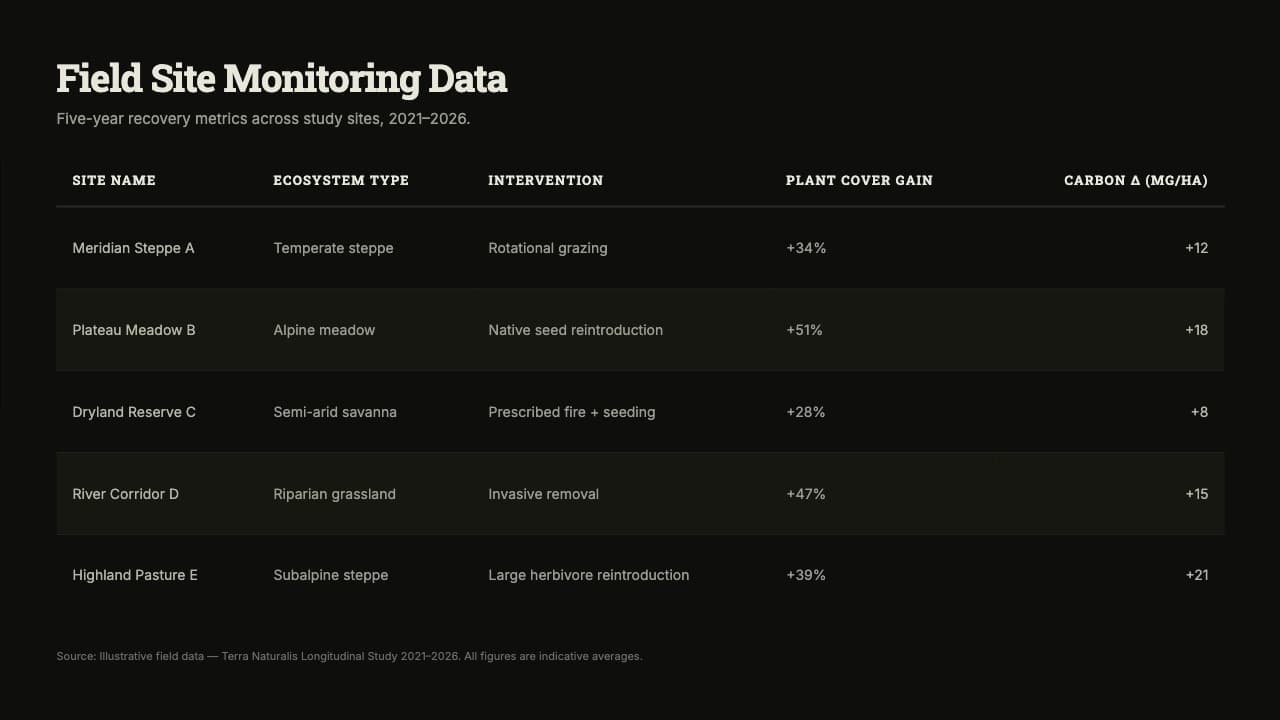Screen dimensions: 1280x720
Task: Select the Riparian grassland cell
Action: click(x=335, y=494)
